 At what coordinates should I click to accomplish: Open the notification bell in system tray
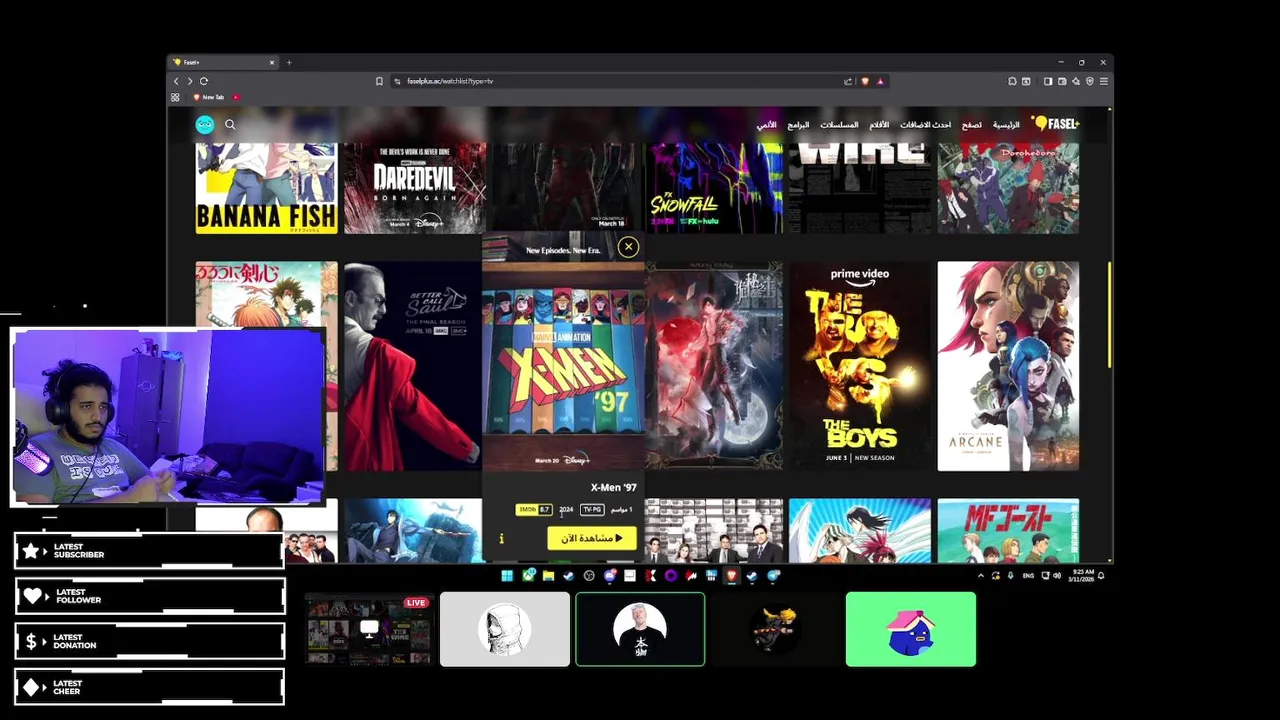click(x=1101, y=576)
